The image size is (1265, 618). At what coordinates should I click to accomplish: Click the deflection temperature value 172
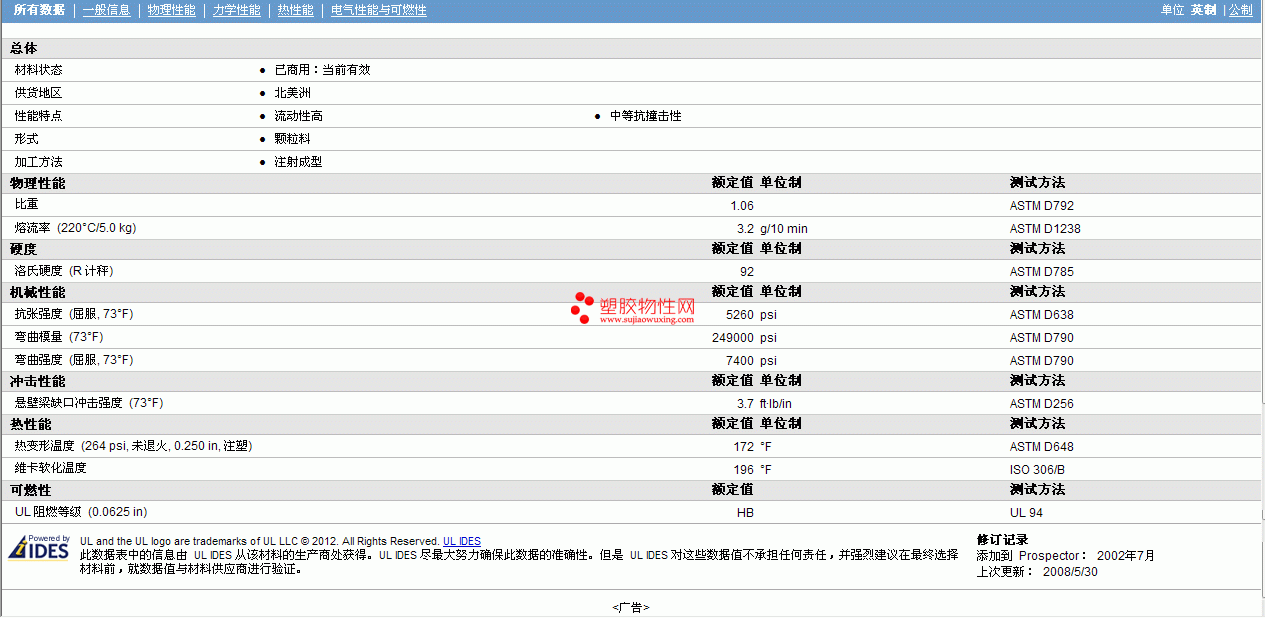click(744, 447)
